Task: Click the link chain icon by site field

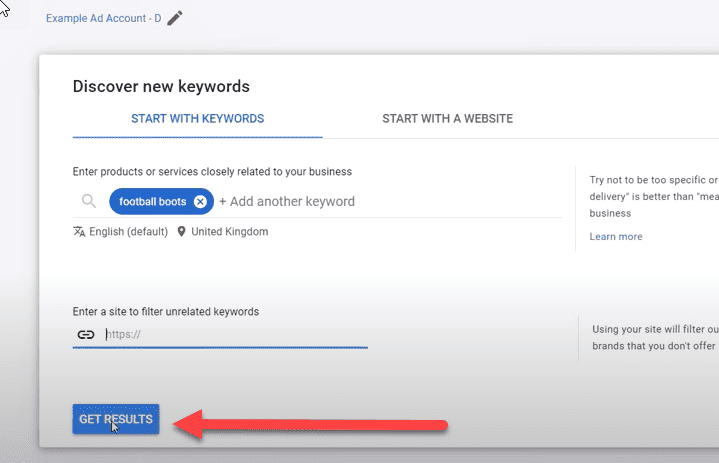Action: click(86, 335)
